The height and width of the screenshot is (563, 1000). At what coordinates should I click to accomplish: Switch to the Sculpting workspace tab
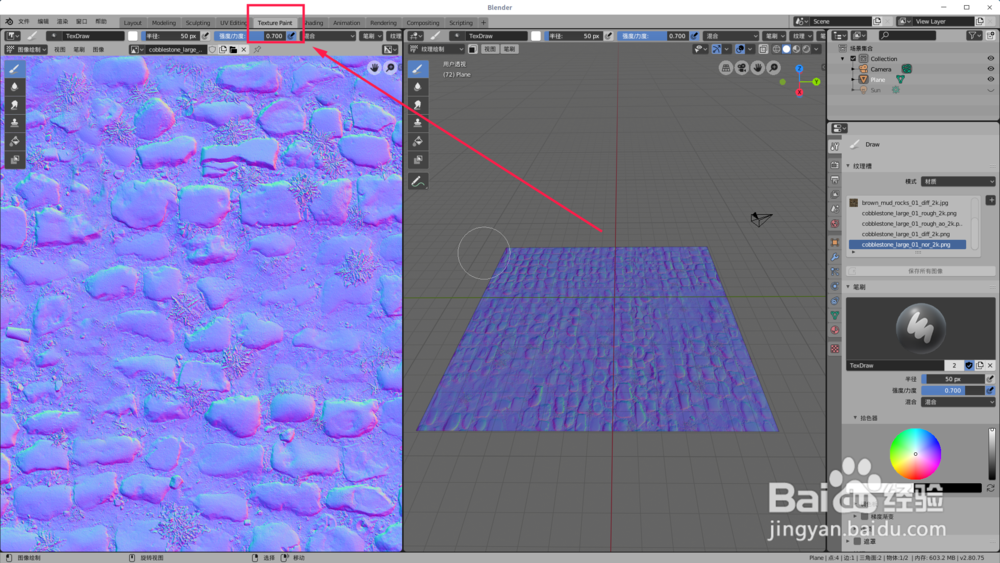[198, 22]
